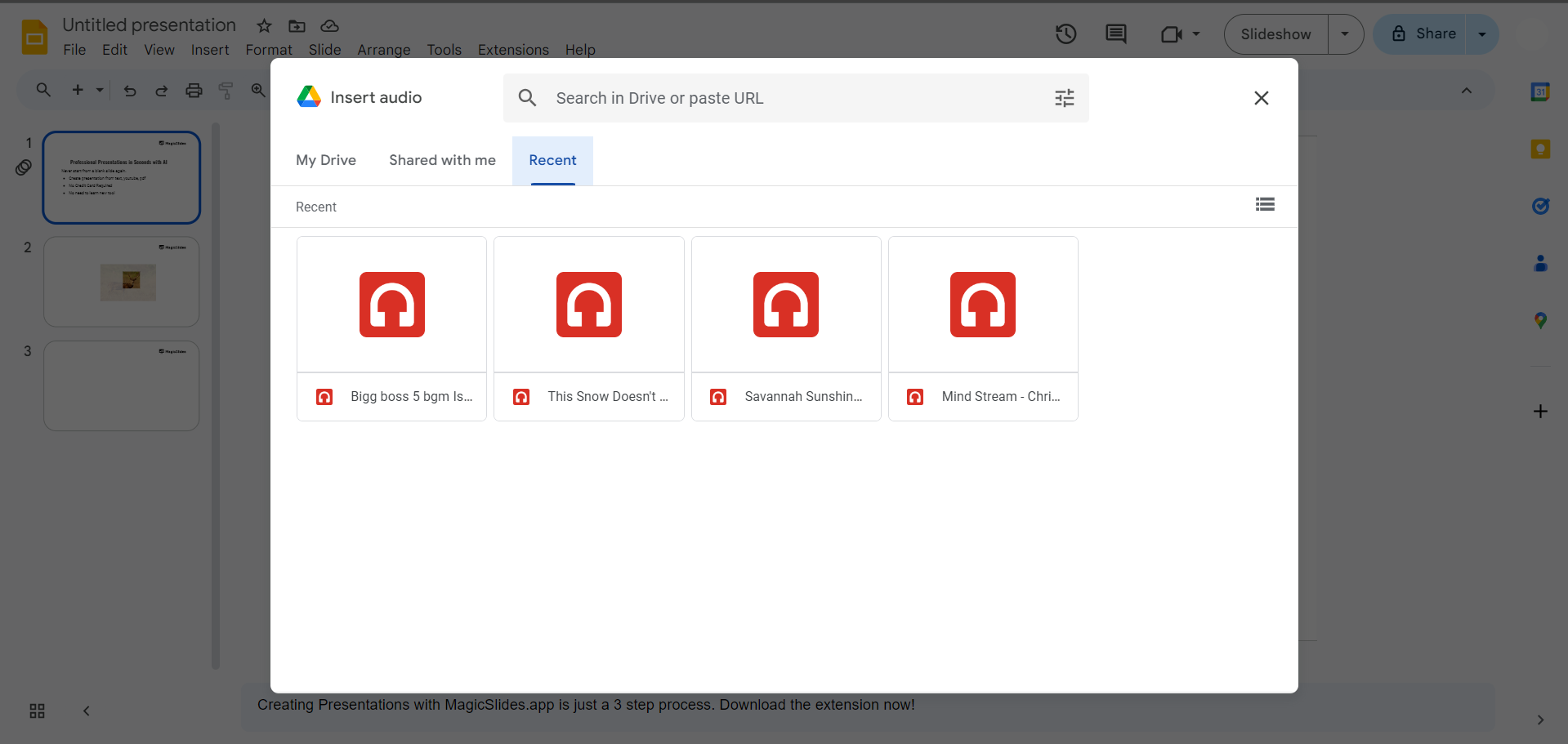
Task: Switch to Shared with me tab
Action: coord(442,160)
